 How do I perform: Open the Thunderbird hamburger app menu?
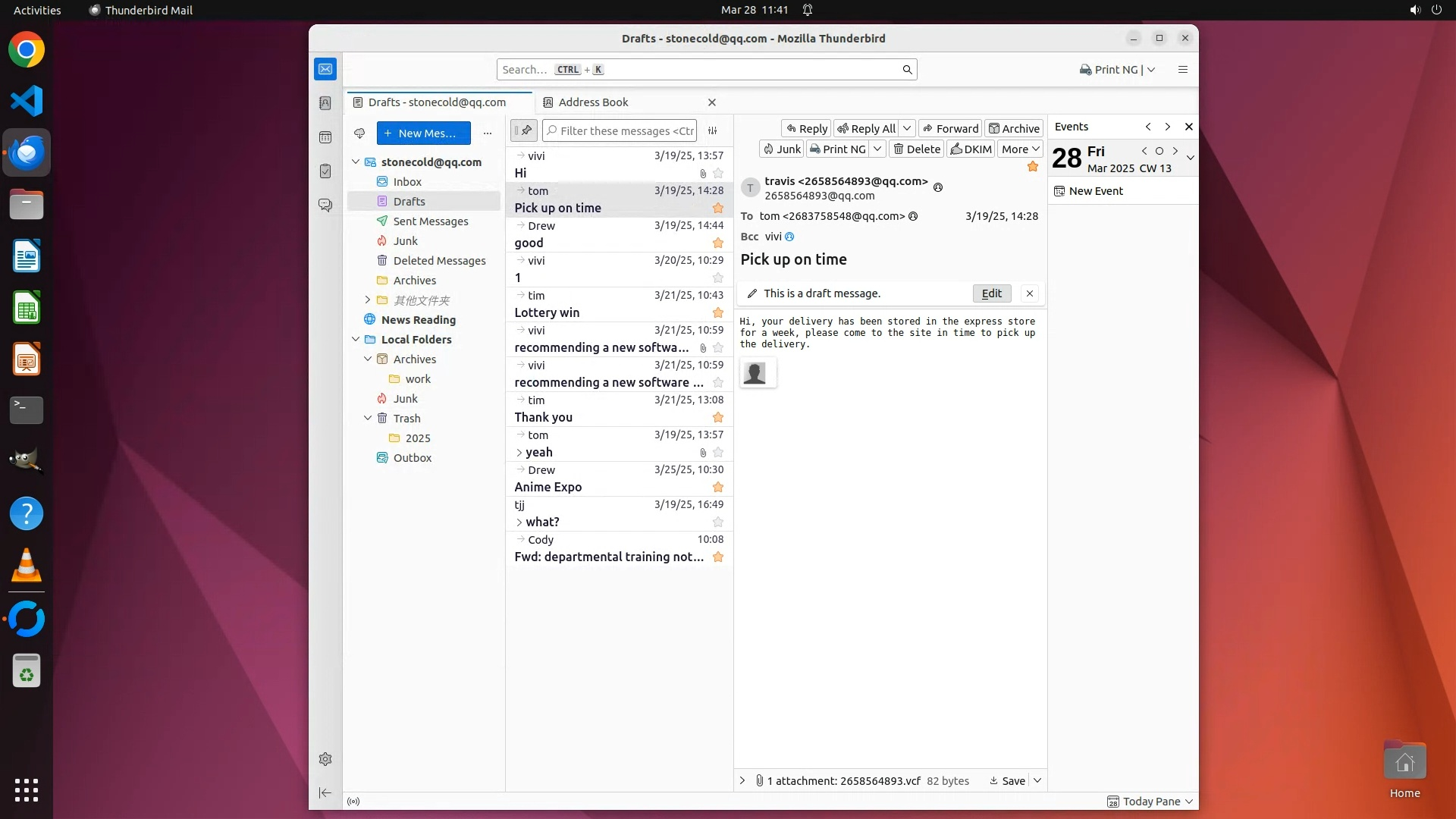[x=1182, y=70]
